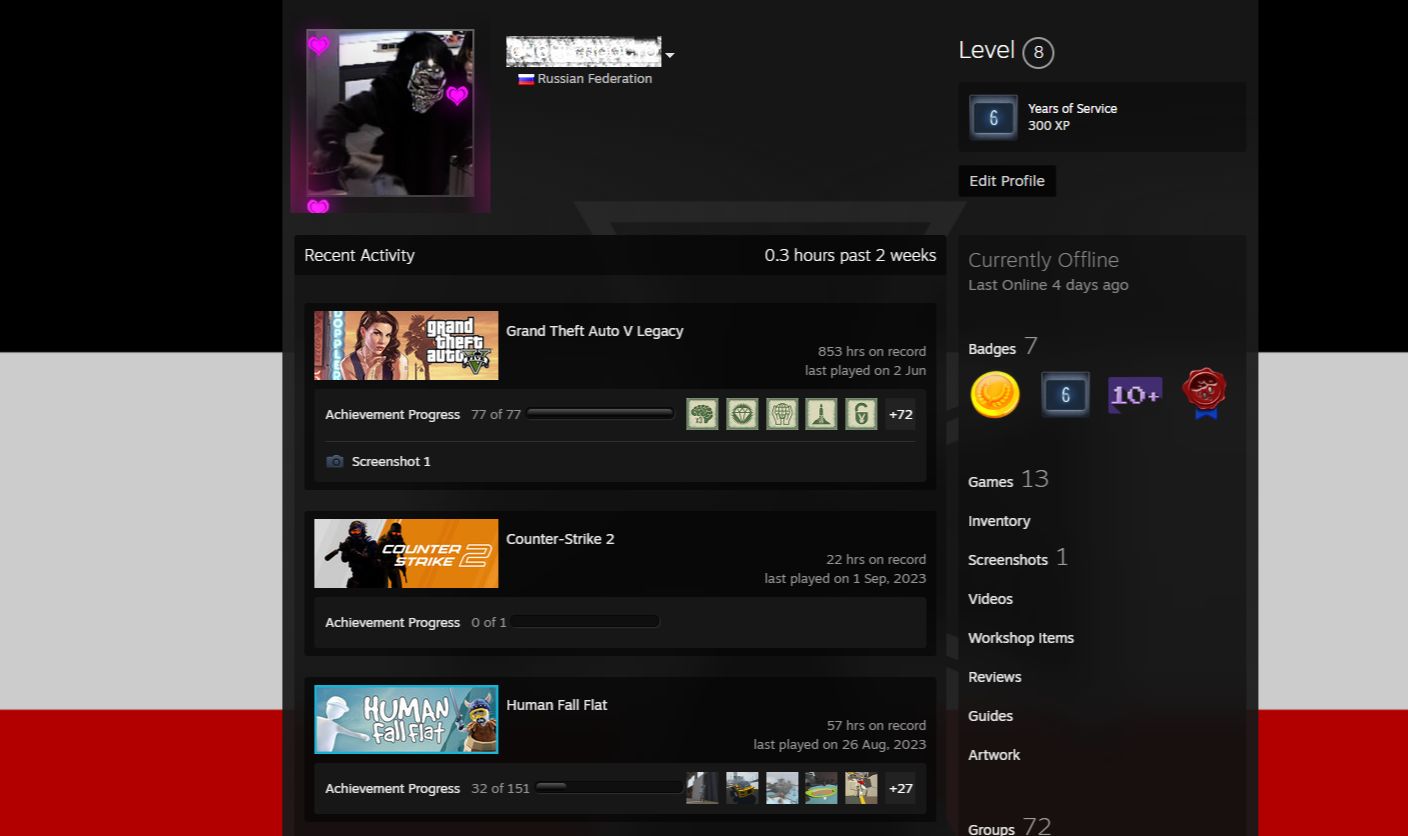Screen dimensions: 1408x836
Task: Click the Level 8 badge circle
Action: [1038, 52]
